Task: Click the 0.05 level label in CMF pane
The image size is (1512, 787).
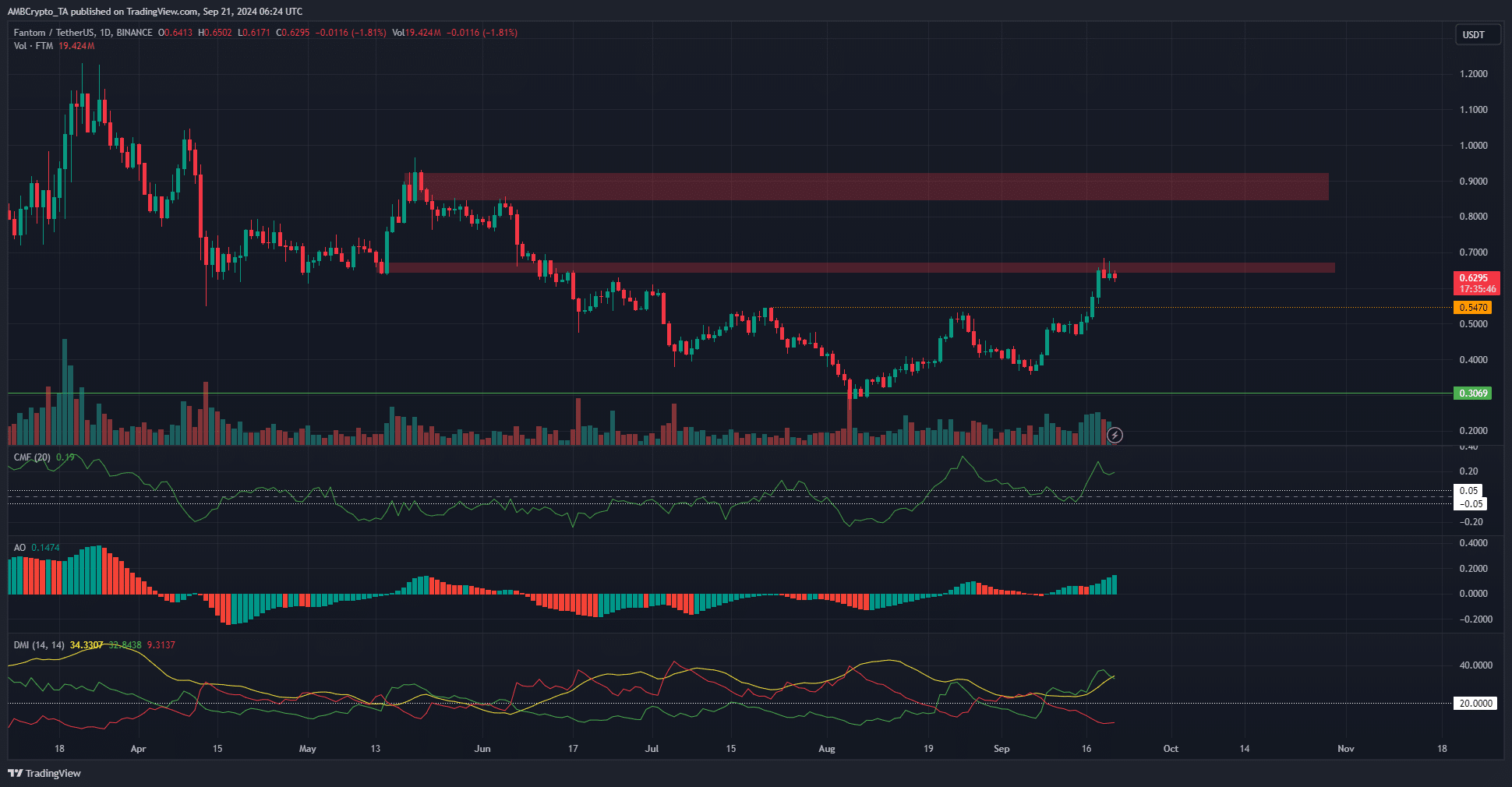Action: (1469, 491)
